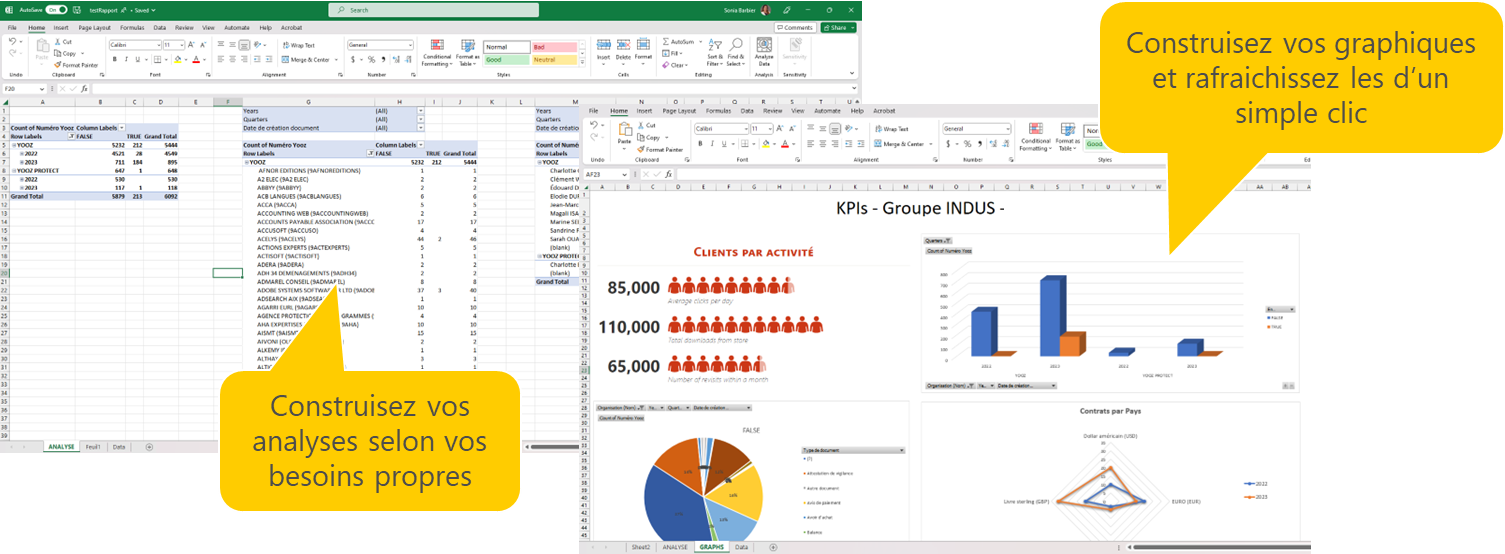
Task: Select the Good cell style in back window
Action: 507,60
